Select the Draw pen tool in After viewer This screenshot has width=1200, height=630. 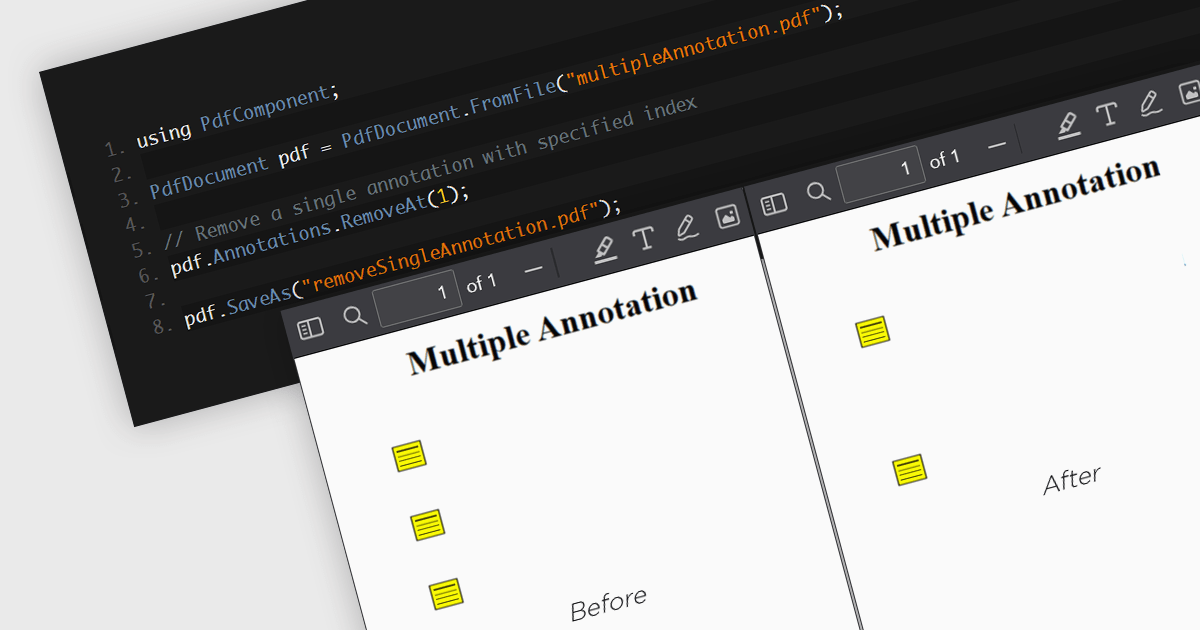1149,103
